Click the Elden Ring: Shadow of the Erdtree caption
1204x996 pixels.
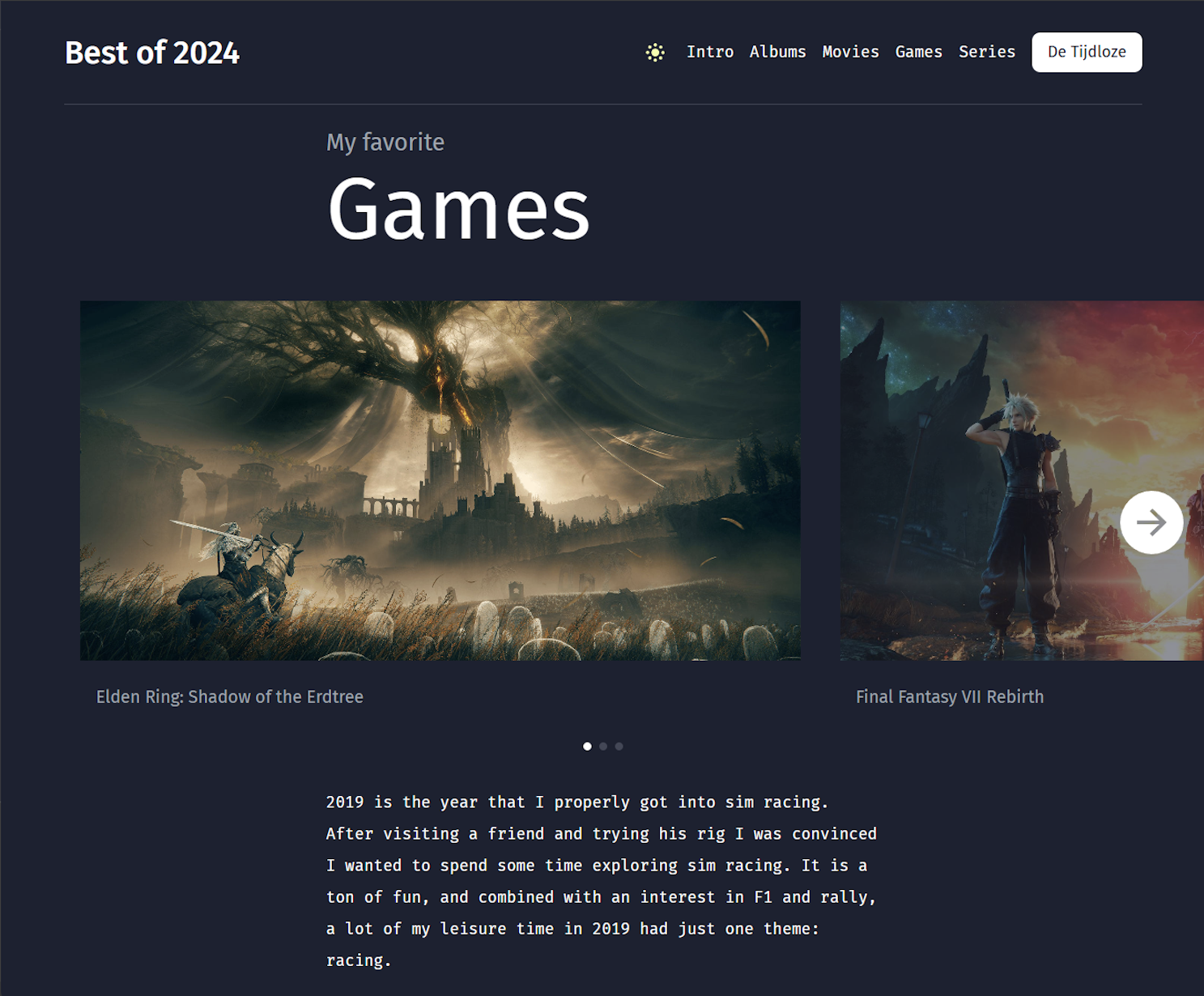(230, 696)
